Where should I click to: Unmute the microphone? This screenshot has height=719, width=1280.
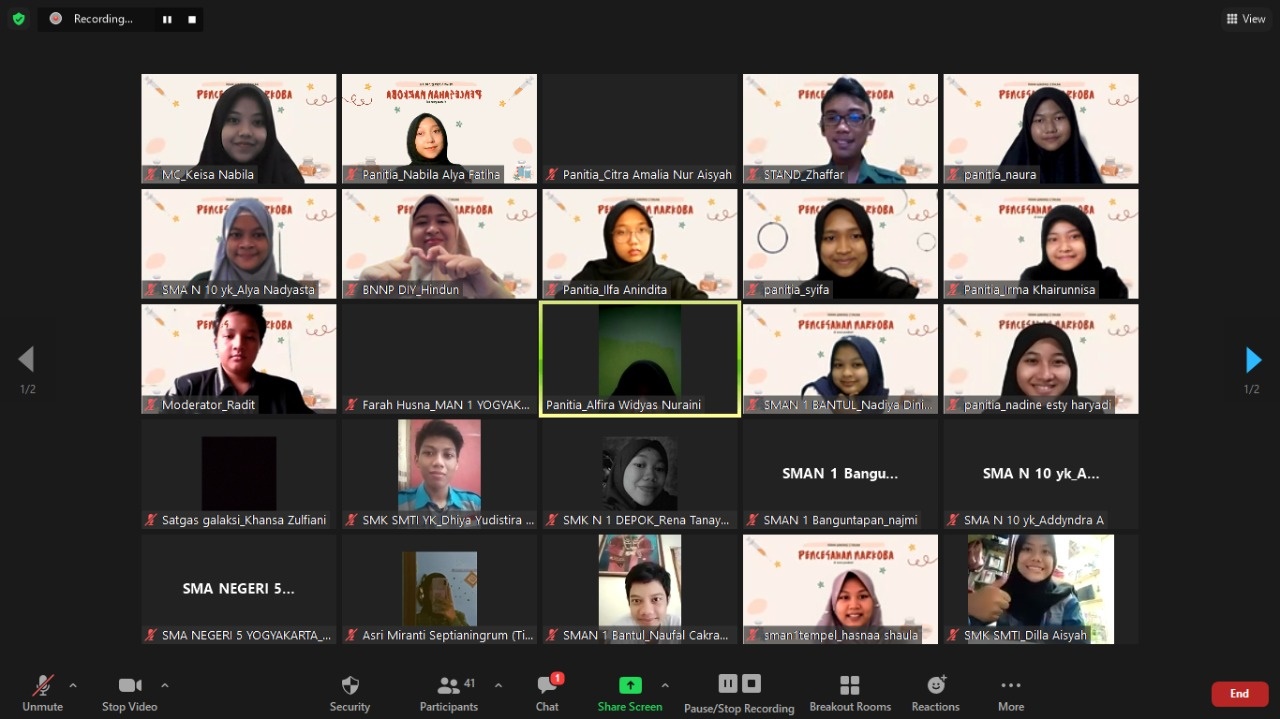point(43,693)
